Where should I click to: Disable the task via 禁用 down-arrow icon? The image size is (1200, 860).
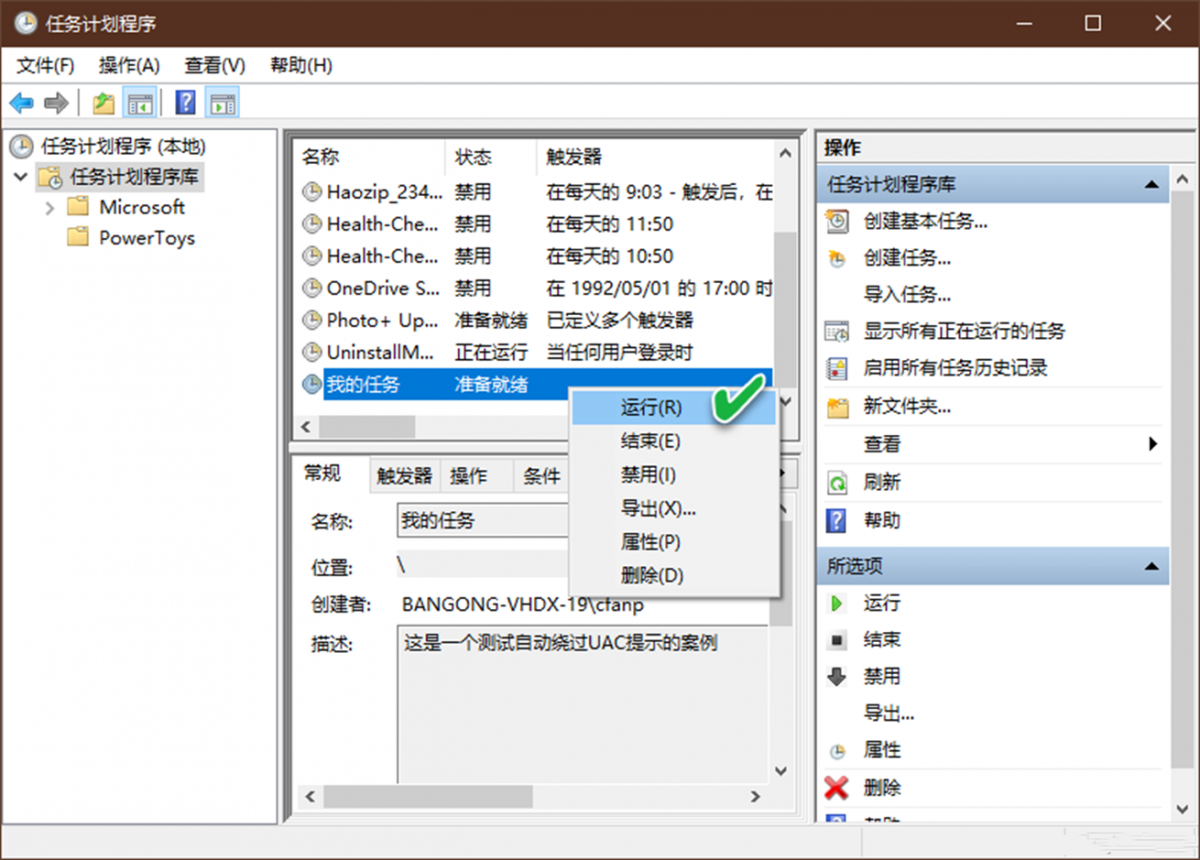(837, 676)
